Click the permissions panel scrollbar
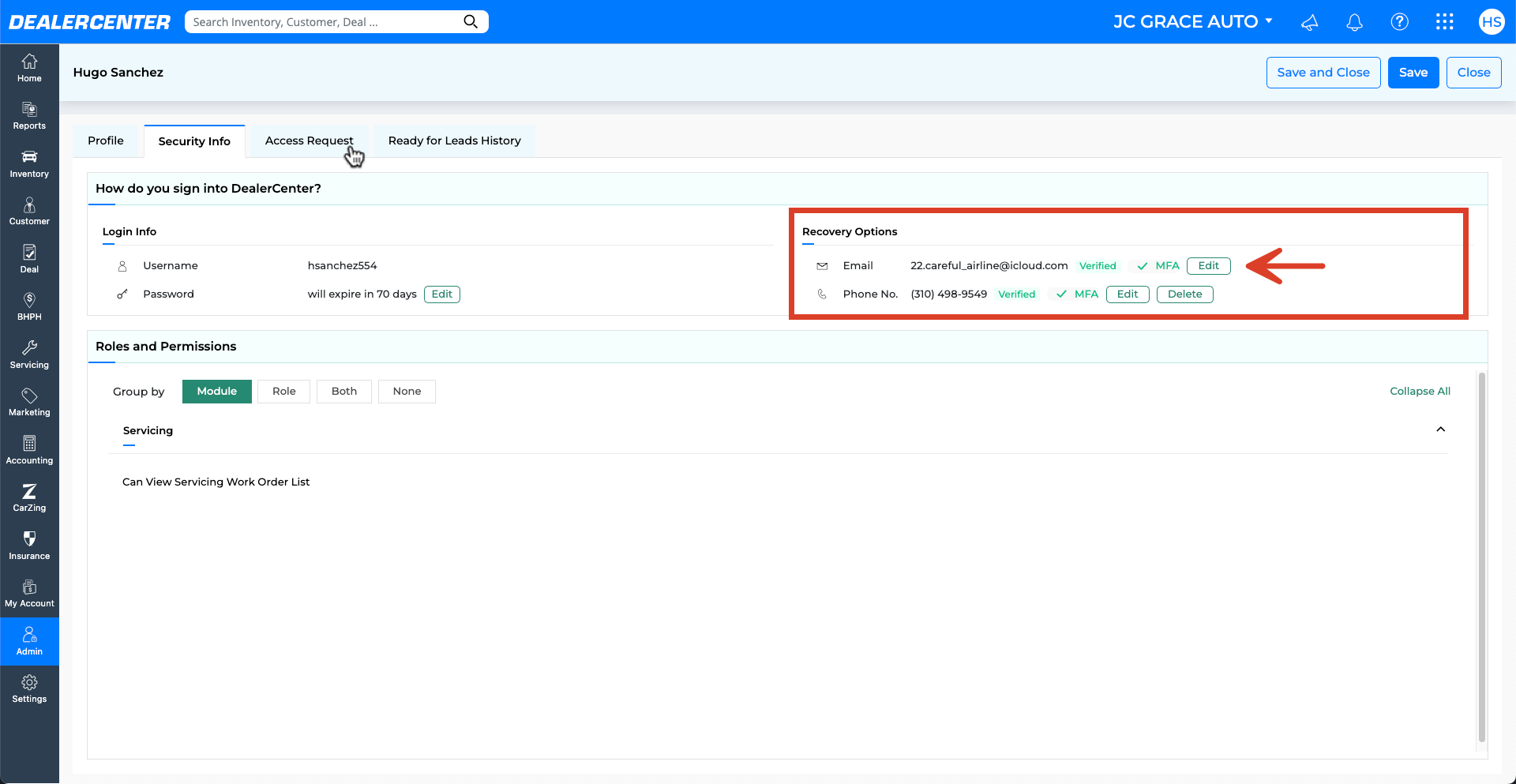1516x784 pixels. pyautogui.click(x=1482, y=557)
